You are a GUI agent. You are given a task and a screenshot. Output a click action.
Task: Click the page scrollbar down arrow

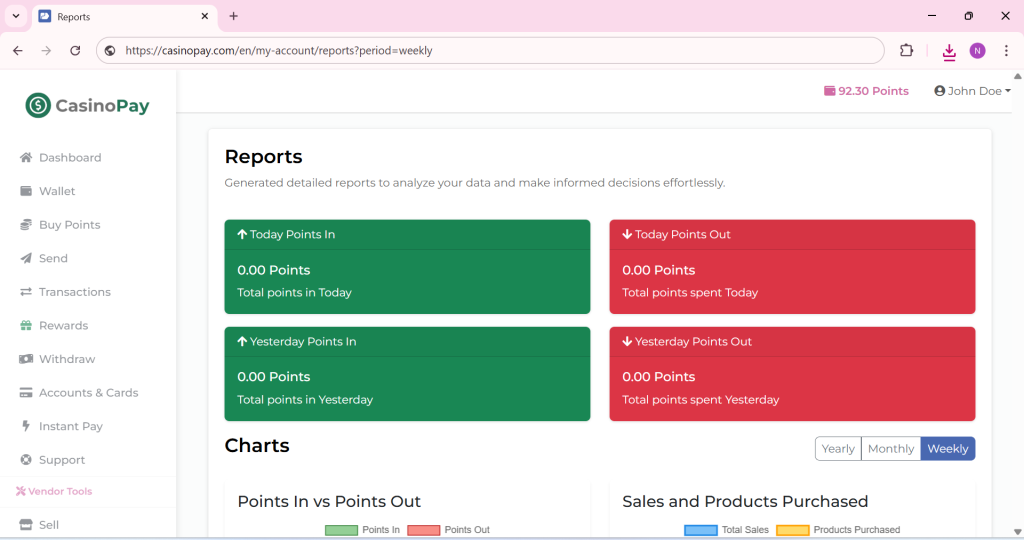coord(1017,532)
